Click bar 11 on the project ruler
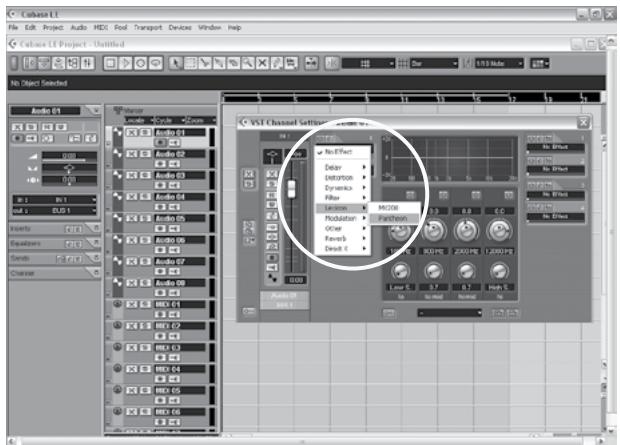The image size is (620, 445). coord(405,98)
